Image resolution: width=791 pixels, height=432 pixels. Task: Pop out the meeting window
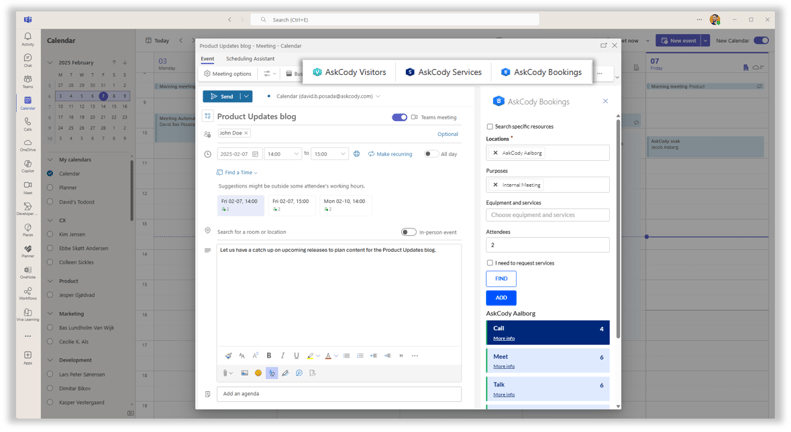point(603,45)
